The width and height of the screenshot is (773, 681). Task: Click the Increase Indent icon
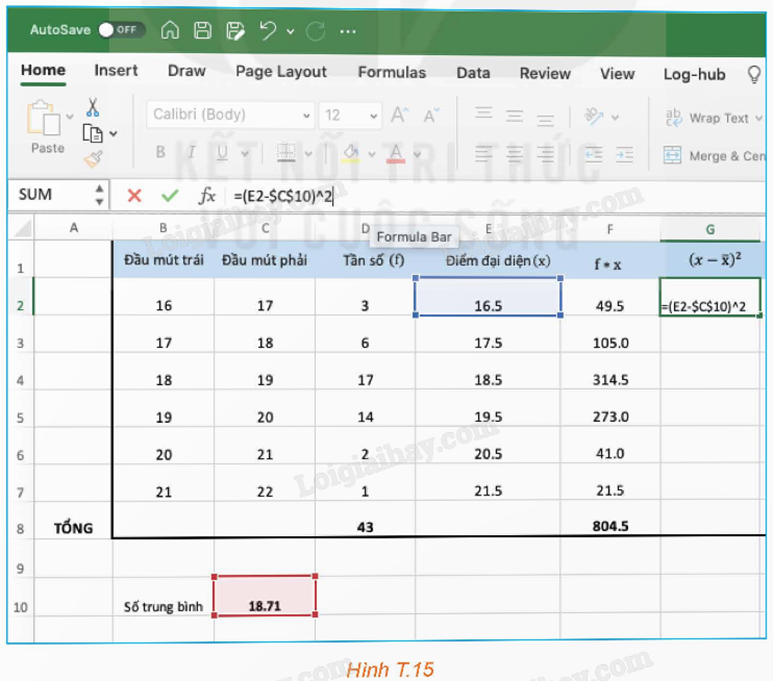pos(625,155)
